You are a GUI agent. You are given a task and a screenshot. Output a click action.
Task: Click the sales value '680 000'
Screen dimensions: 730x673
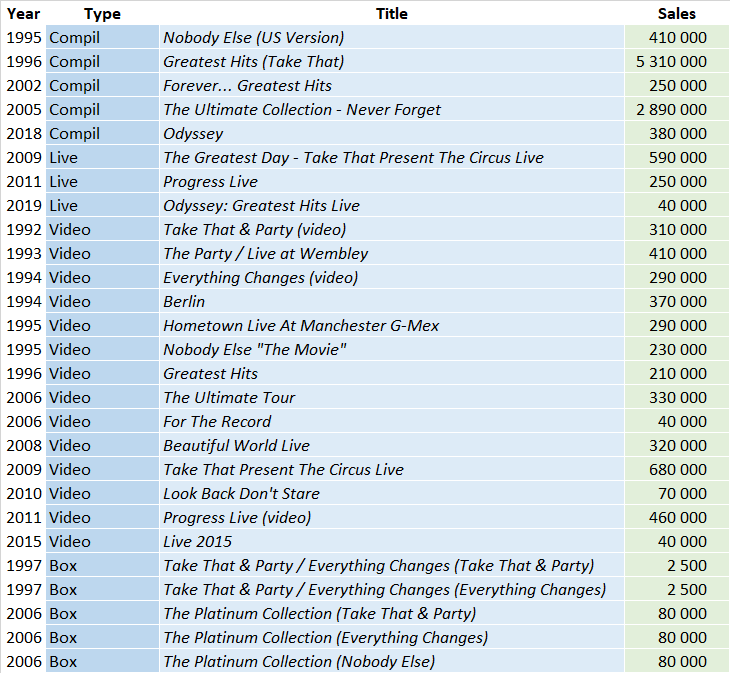pyautogui.click(x=678, y=470)
